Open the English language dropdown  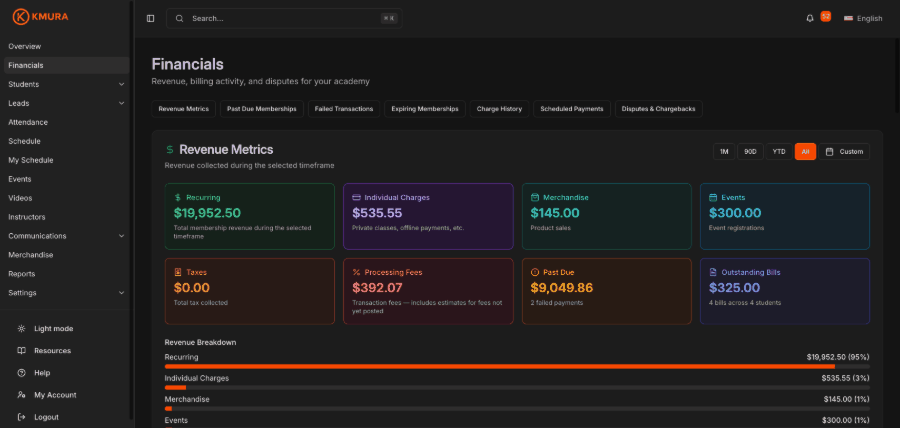[863, 18]
